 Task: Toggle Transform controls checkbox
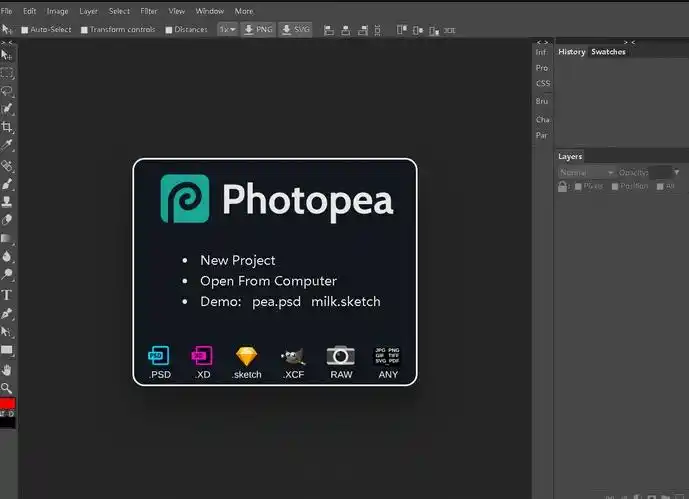coord(84,30)
